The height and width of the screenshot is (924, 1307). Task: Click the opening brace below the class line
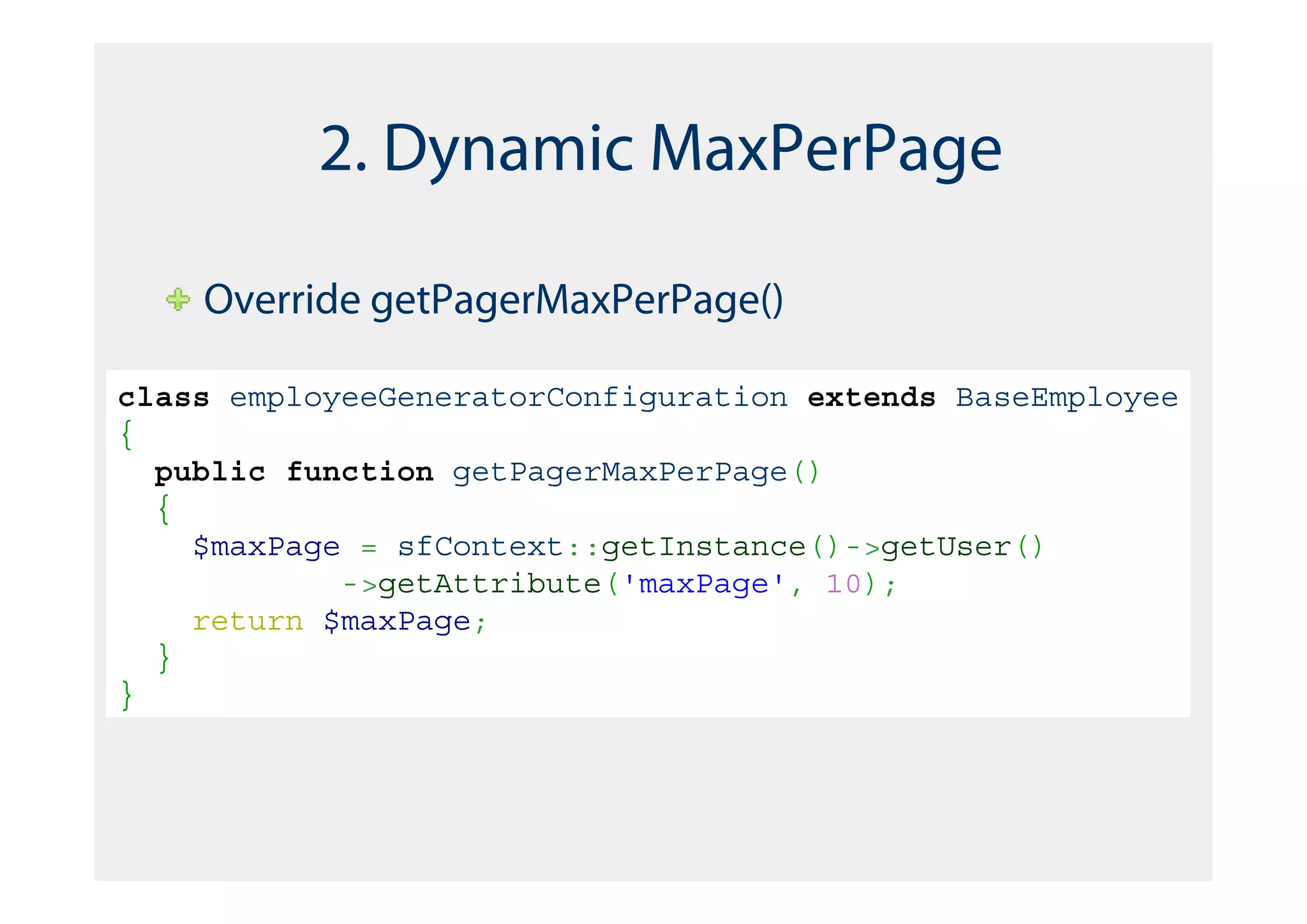click(126, 435)
